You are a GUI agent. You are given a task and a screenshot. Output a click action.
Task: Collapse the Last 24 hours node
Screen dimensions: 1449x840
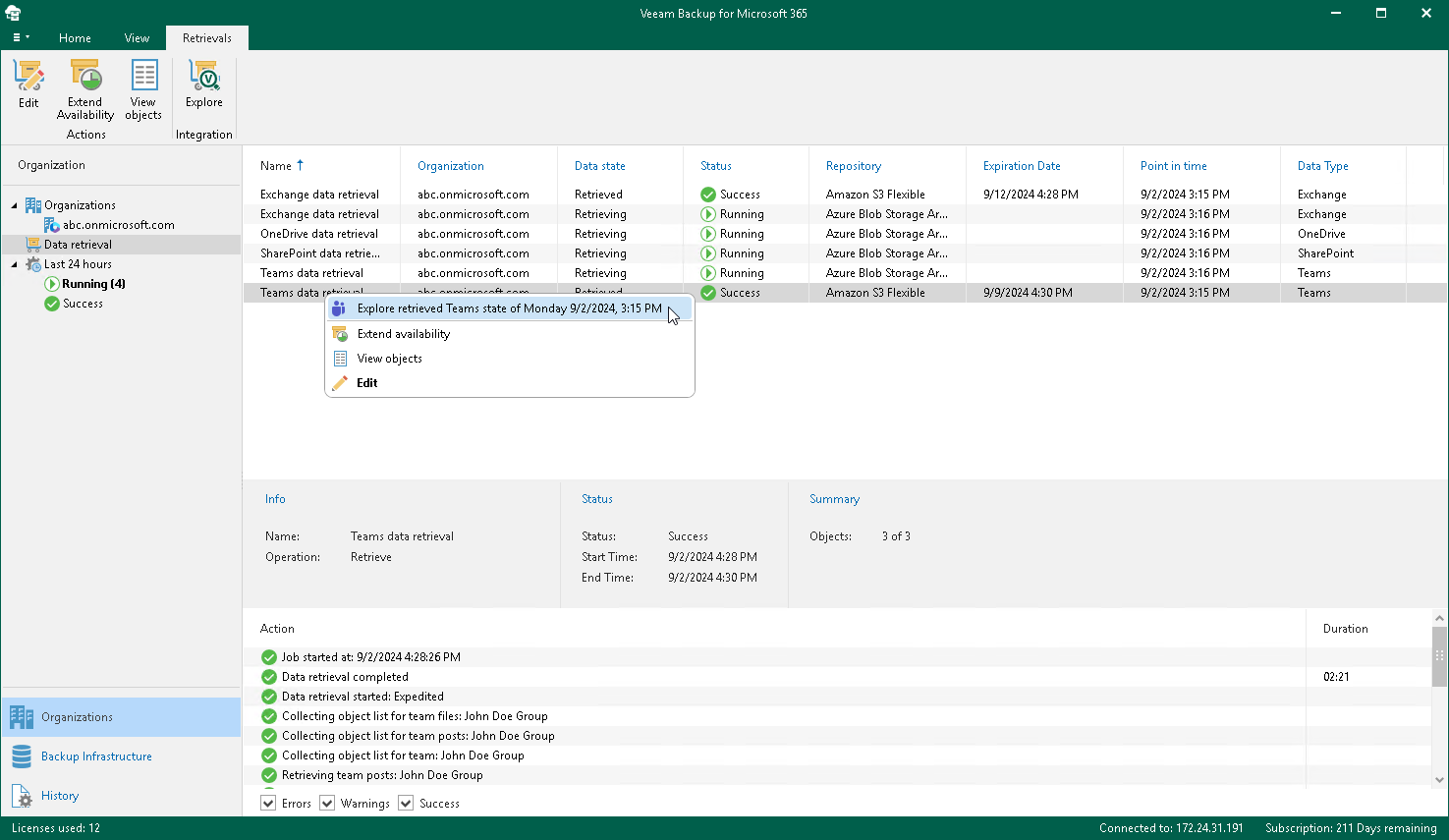(x=15, y=264)
